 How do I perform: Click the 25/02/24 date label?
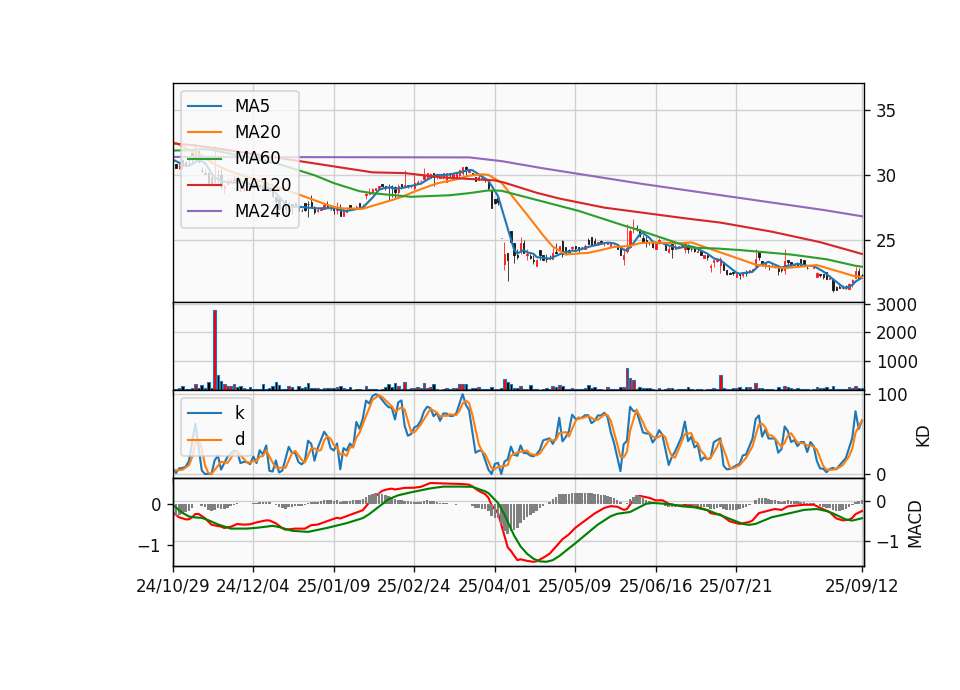(414, 586)
